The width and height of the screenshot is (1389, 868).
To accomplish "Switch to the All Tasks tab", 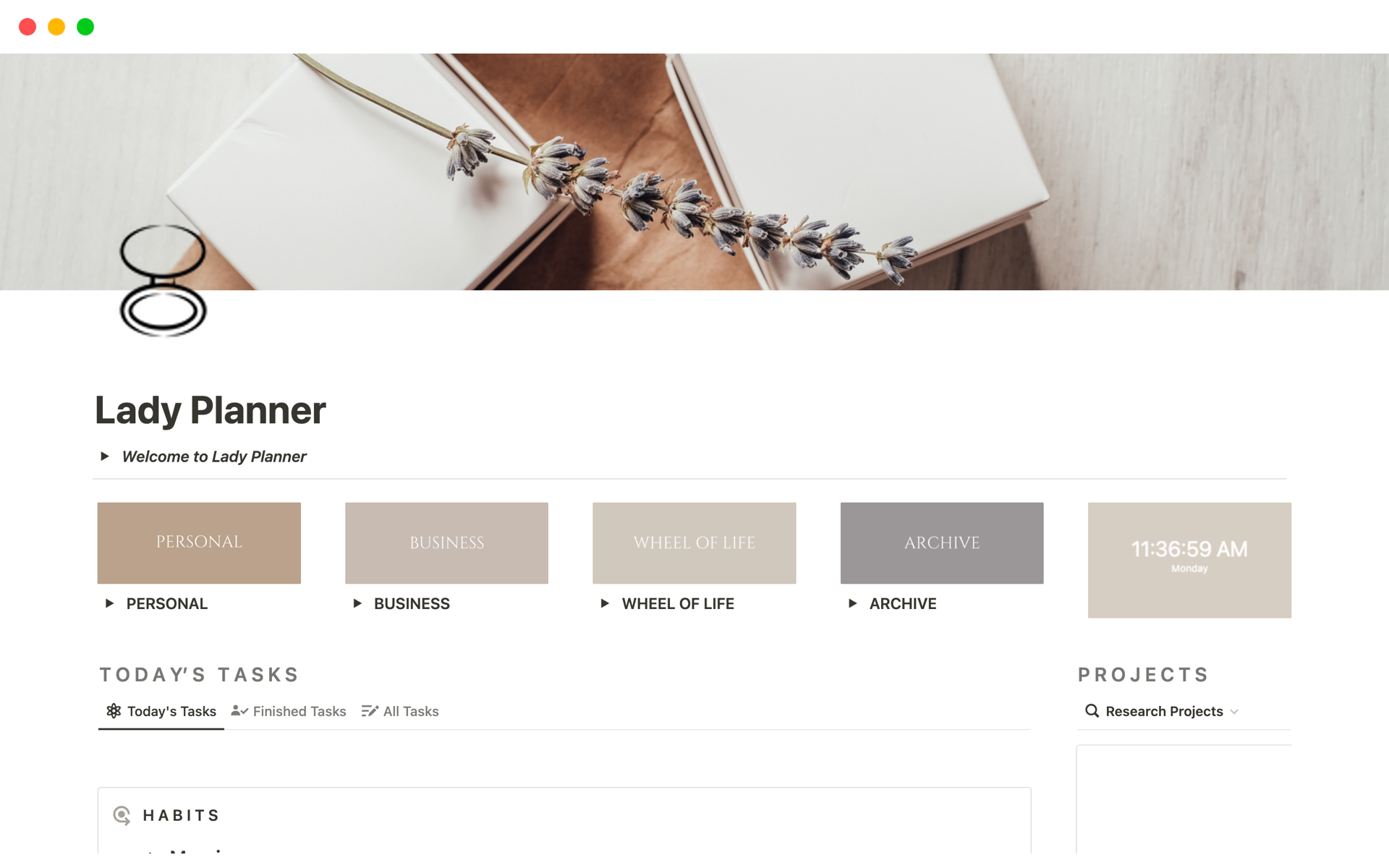I will pyautogui.click(x=400, y=711).
